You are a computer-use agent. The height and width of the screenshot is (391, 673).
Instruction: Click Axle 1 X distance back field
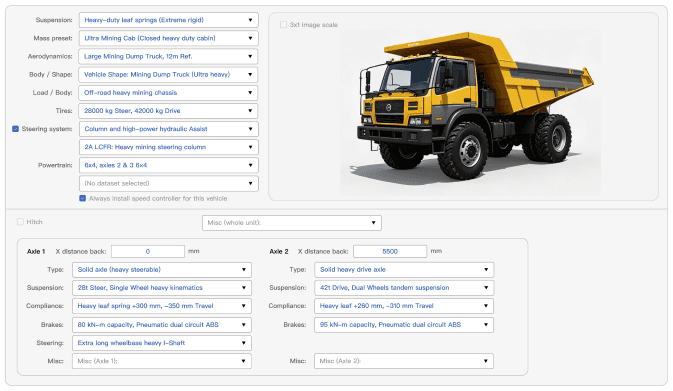(148, 252)
